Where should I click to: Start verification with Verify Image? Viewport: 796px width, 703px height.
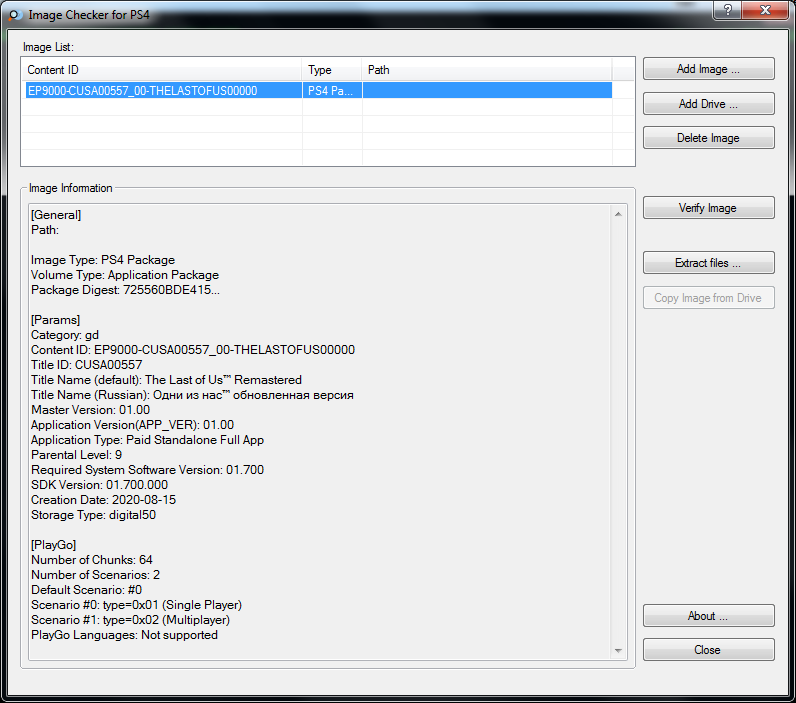pyautogui.click(x=708, y=208)
